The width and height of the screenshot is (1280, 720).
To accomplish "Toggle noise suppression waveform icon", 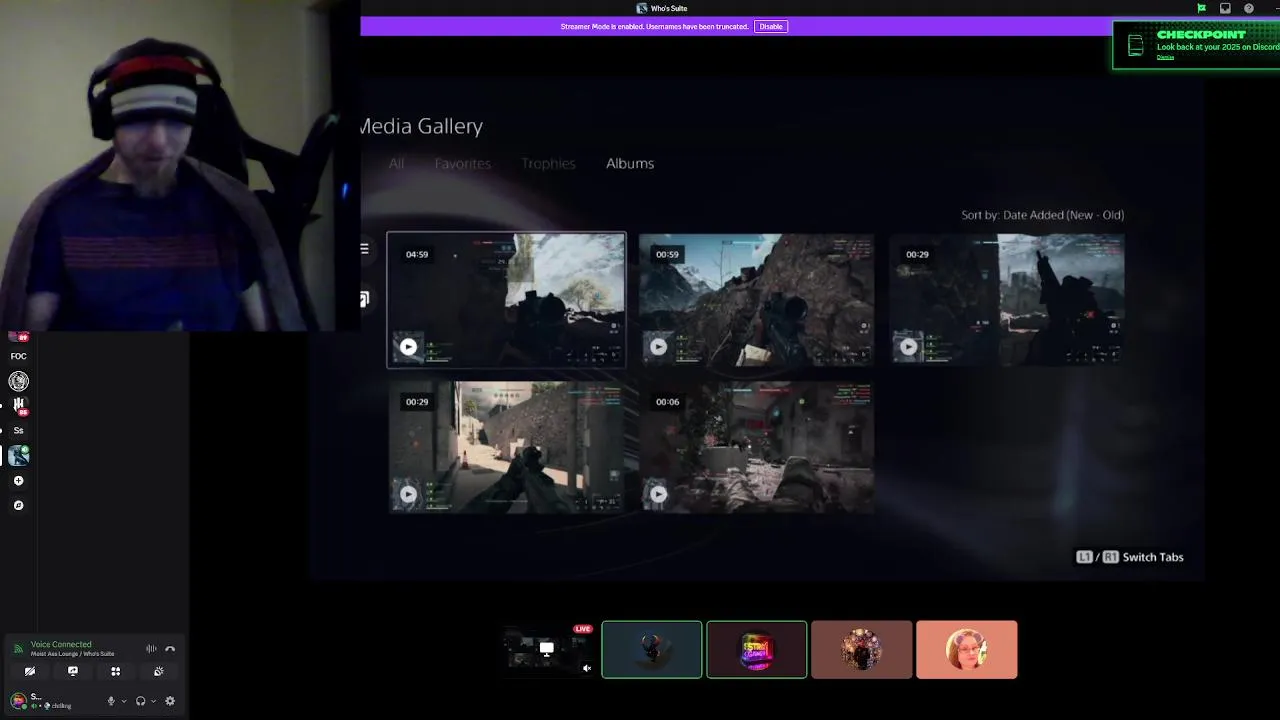I will click(x=151, y=649).
